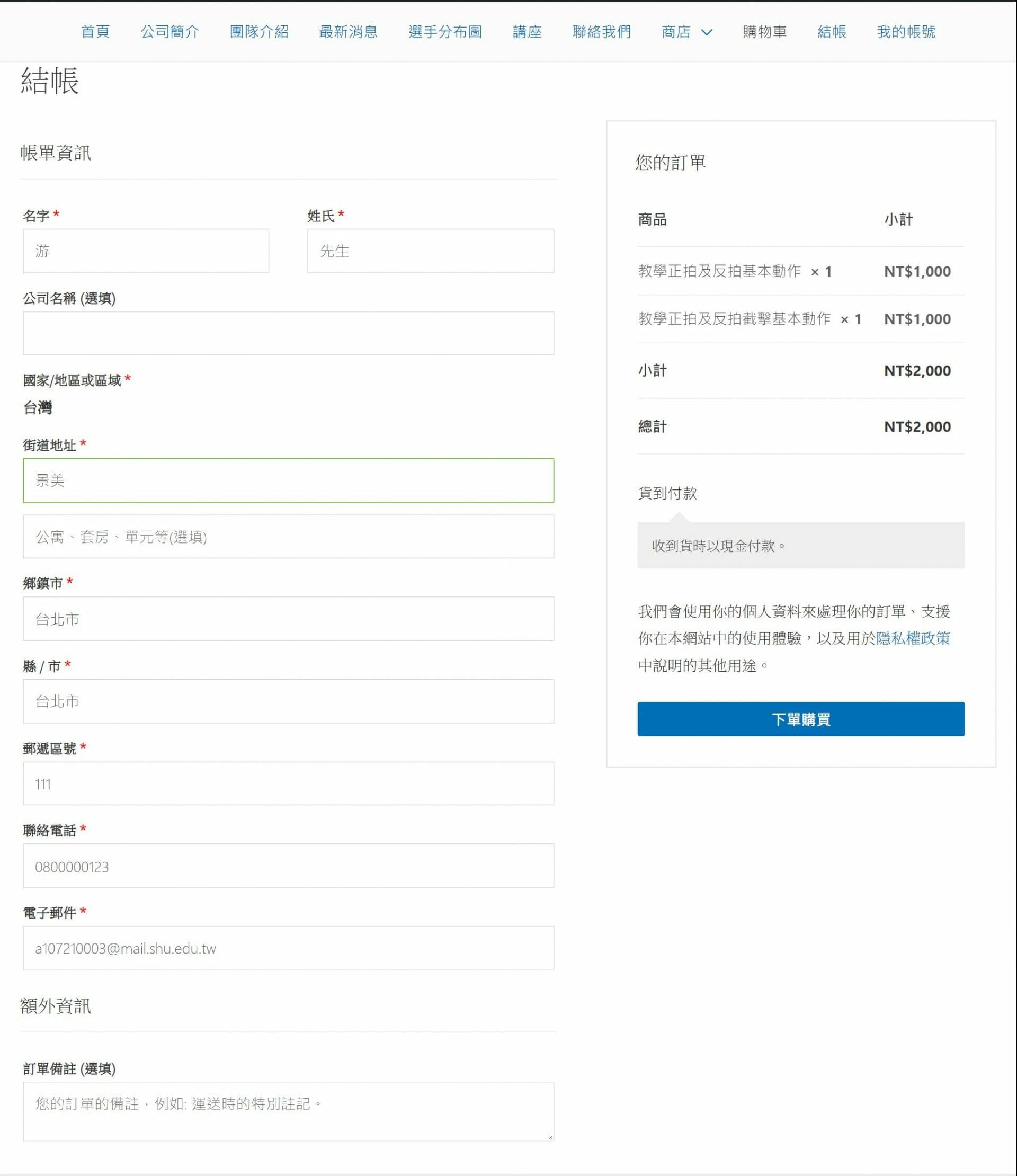Click the 街道地址 field containing 景美
The height and width of the screenshot is (1176, 1017).
tap(288, 480)
